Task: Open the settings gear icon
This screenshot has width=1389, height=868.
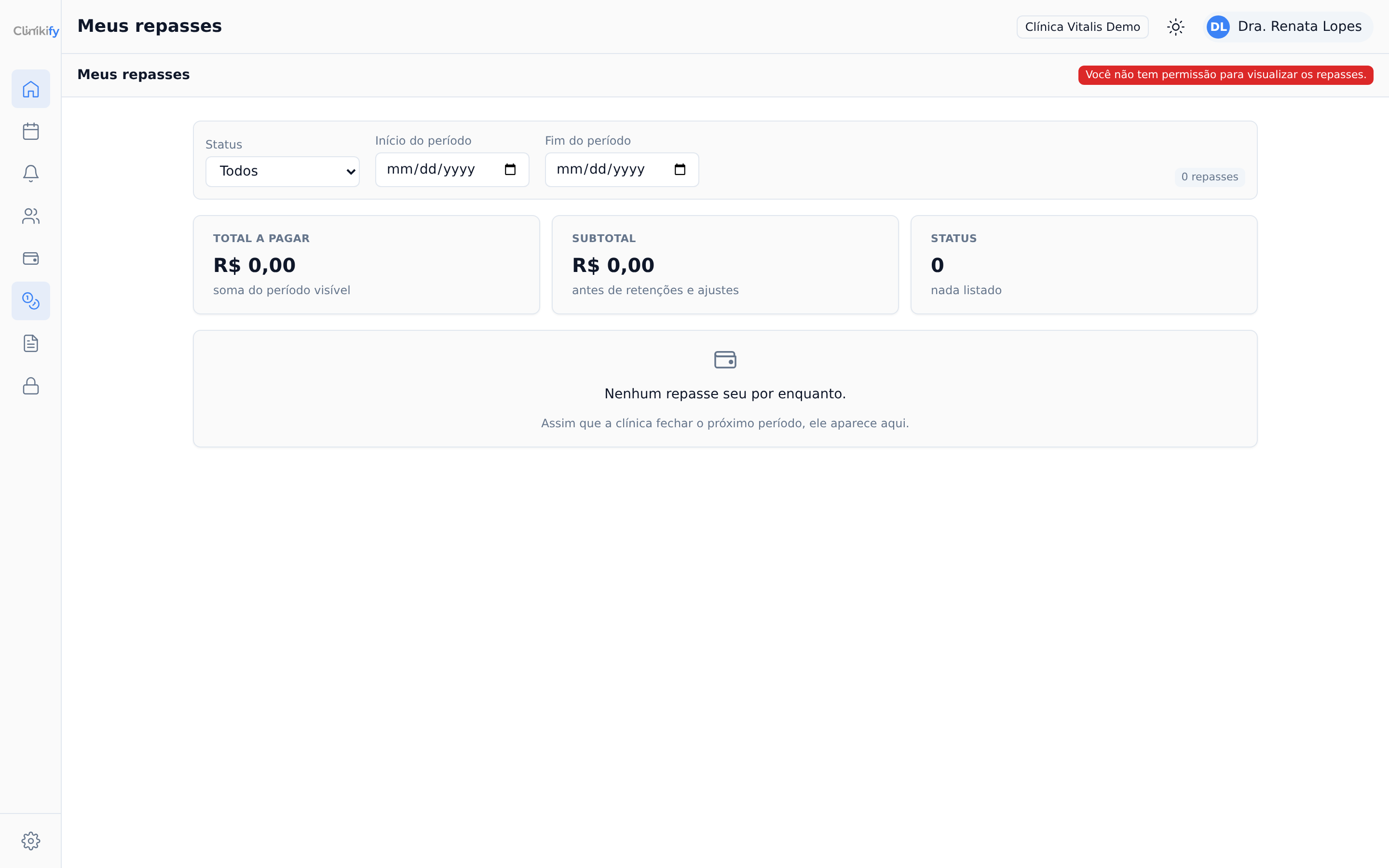Action: (31, 841)
